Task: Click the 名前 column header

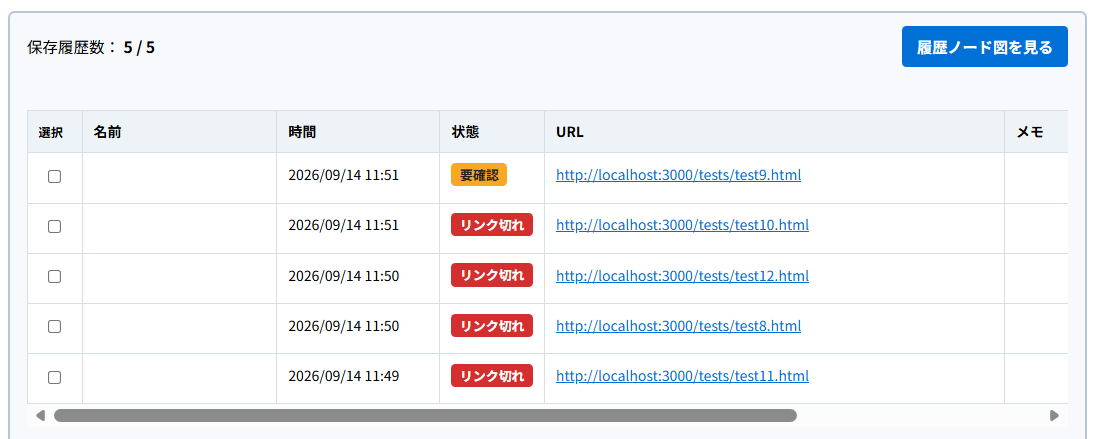Action: click(179, 132)
